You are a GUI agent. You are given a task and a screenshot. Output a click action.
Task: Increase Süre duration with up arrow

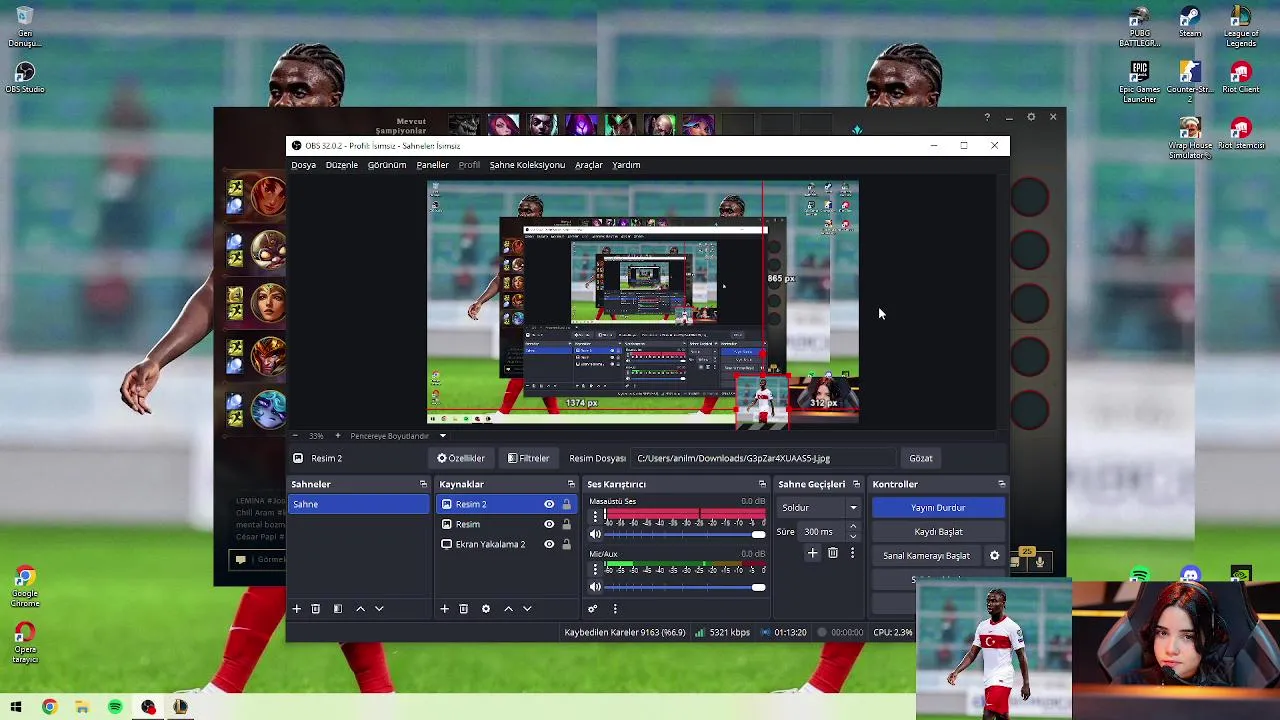pyautogui.click(x=852, y=527)
